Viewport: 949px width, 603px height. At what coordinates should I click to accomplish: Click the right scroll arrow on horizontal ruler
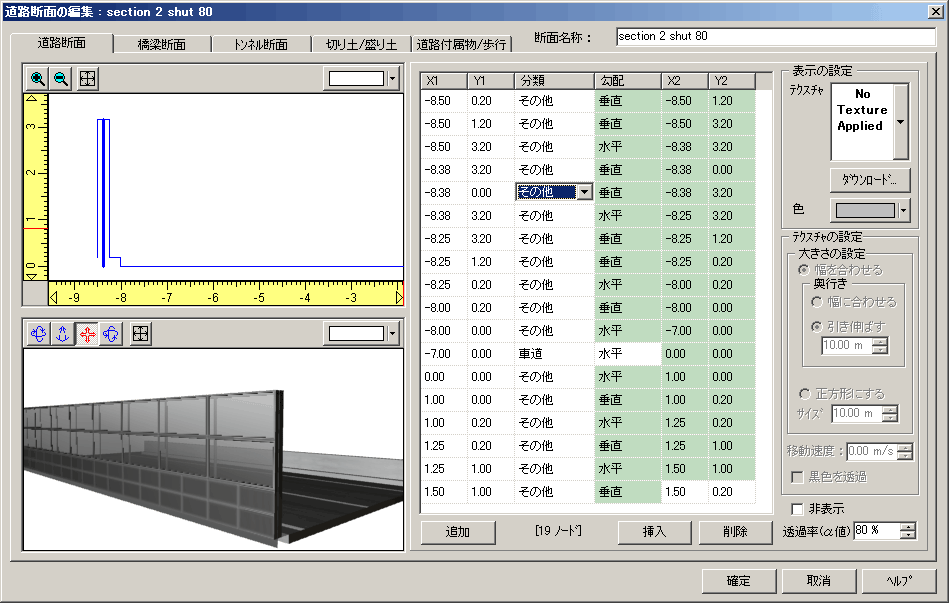[399, 297]
